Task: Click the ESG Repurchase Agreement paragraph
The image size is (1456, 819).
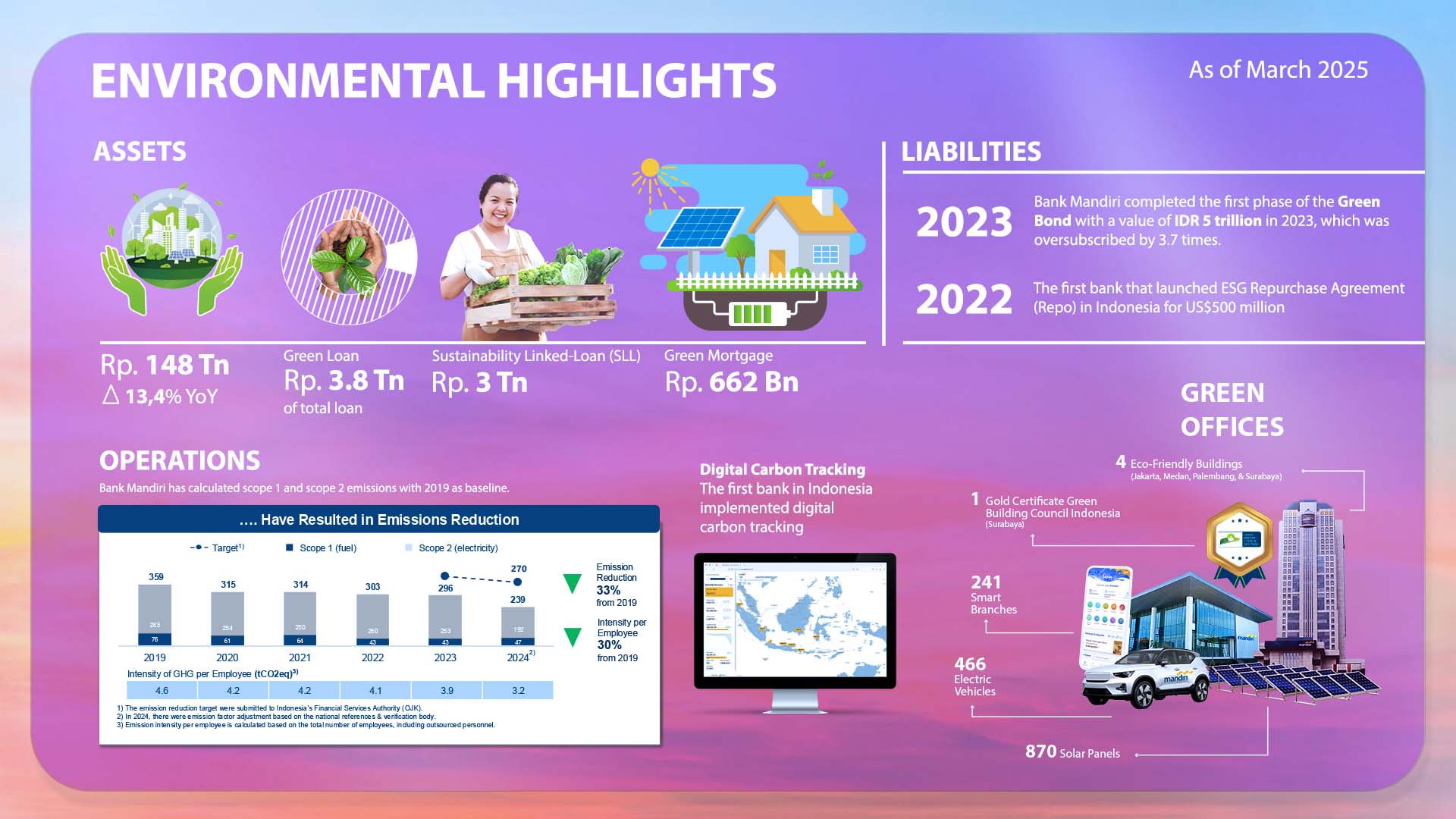Action: tap(1219, 297)
